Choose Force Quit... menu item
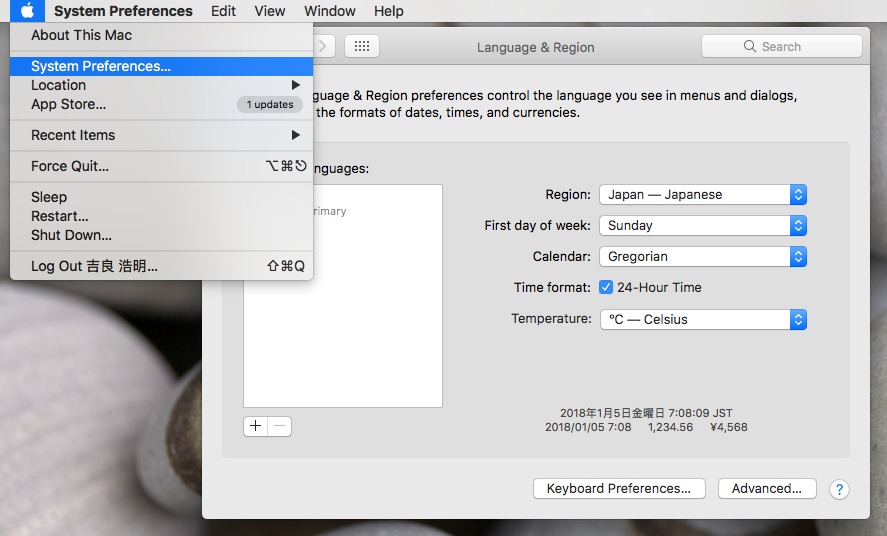Viewport: 887px width, 536px height. click(x=161, y=166)
